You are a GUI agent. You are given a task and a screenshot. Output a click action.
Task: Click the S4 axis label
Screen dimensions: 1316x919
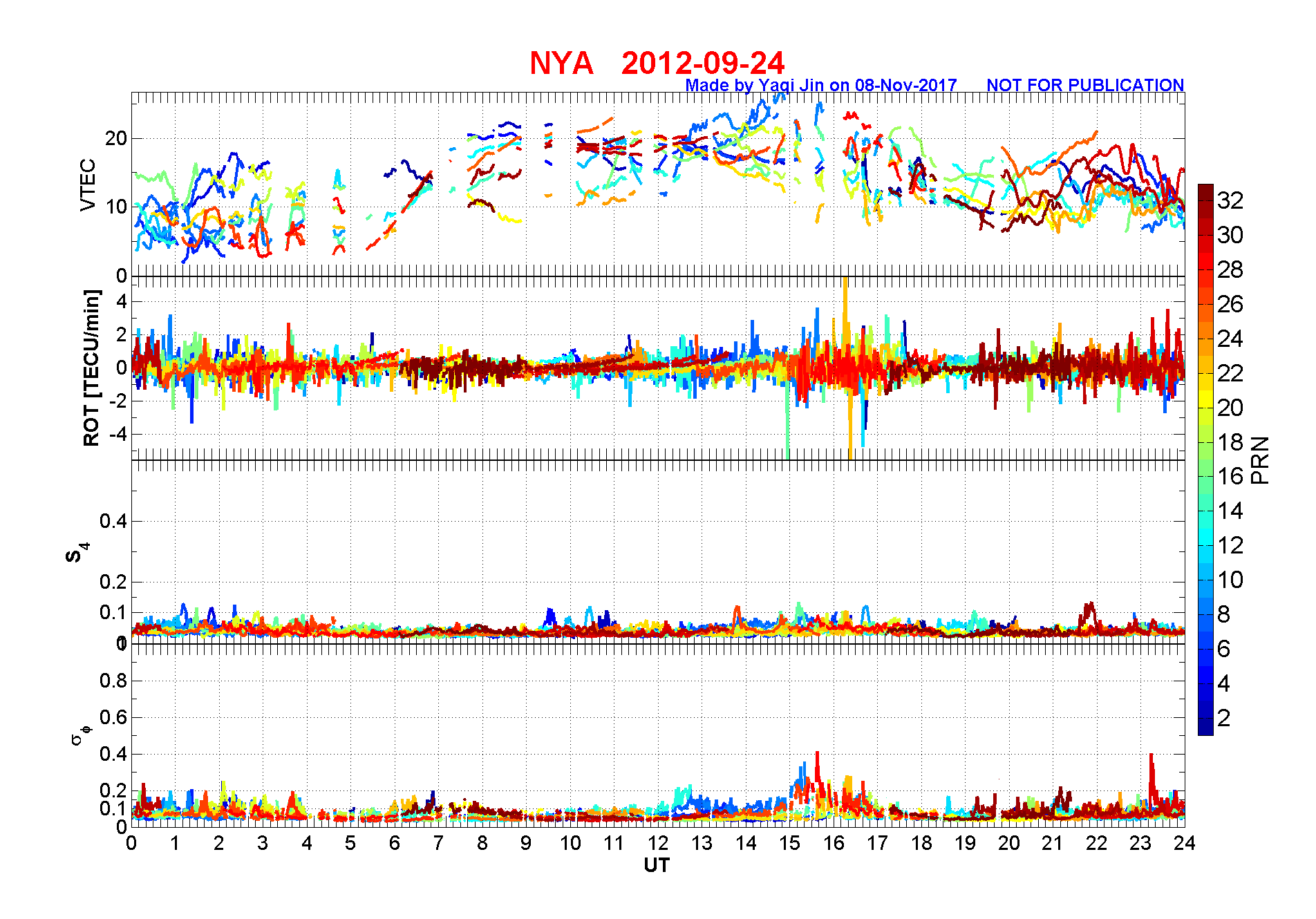pos(76,553)
